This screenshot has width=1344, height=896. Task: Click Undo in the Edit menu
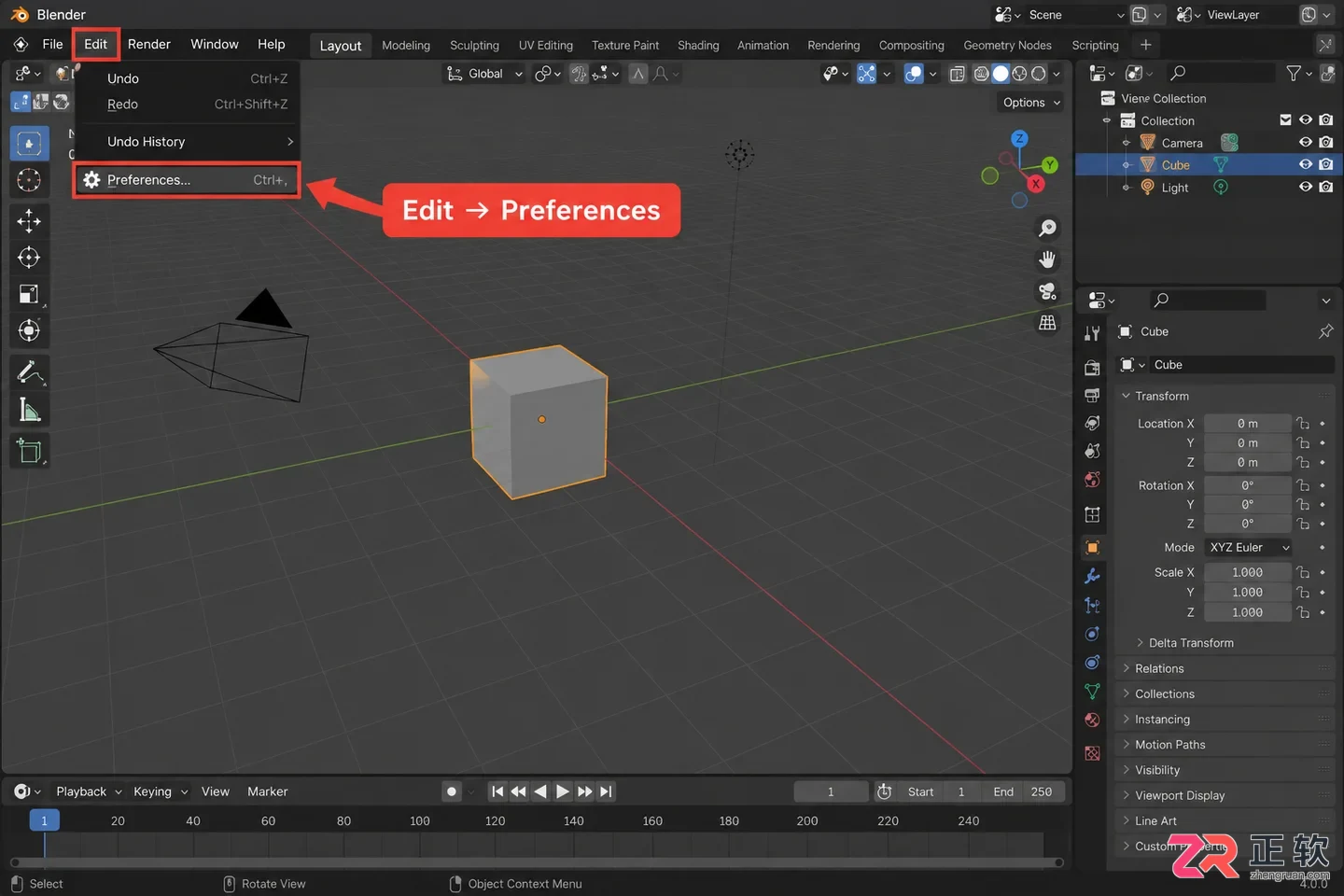(x=187, y=78)
